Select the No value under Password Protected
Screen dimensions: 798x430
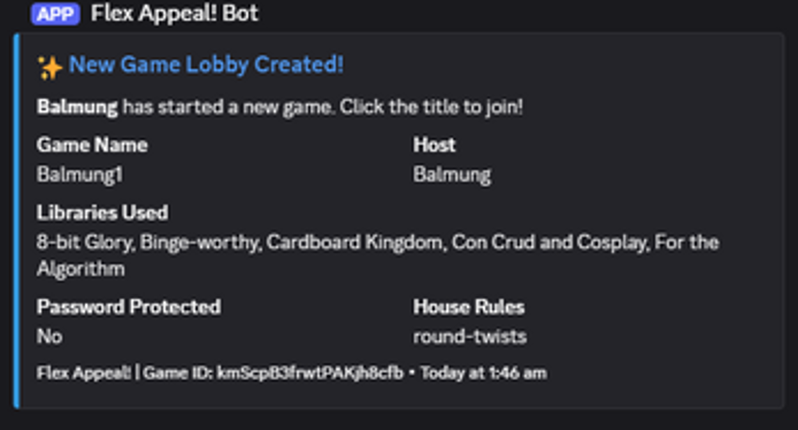49,337
